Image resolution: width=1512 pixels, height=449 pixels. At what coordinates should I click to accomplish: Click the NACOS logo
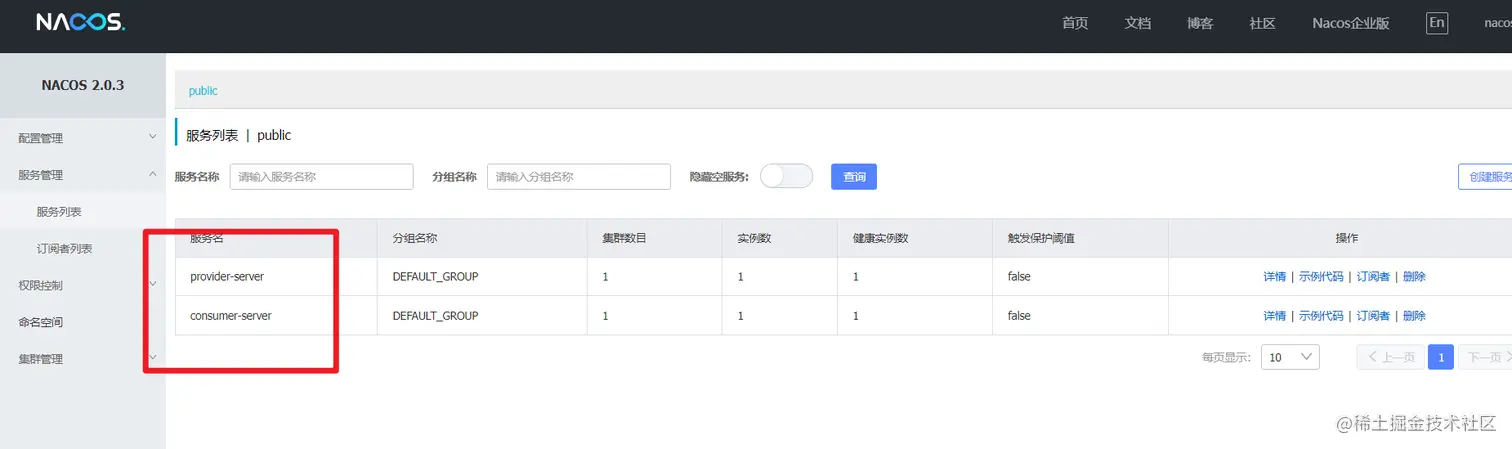point(80,22)
